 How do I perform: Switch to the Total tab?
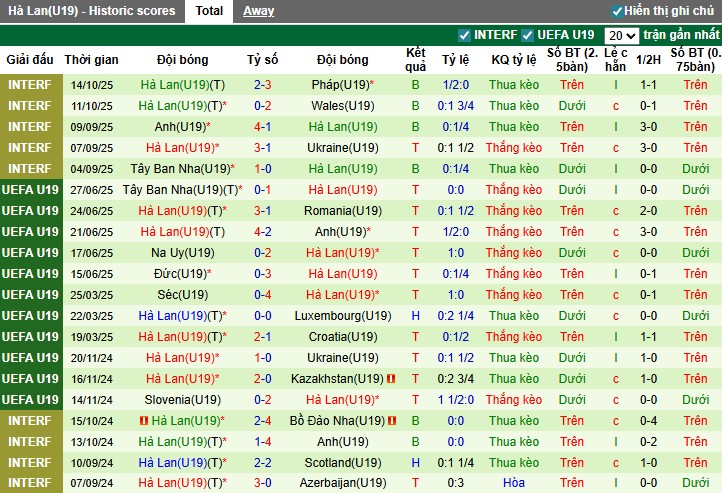click(x=209, y=11)
